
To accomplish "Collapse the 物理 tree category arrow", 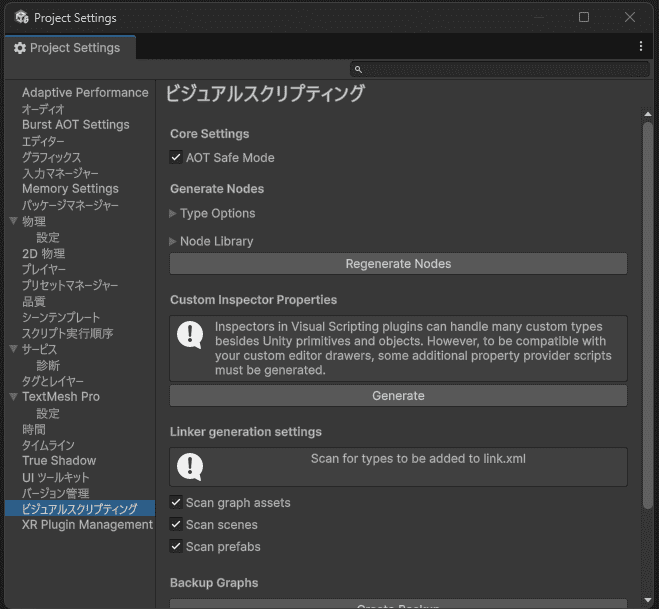I will click(13, 221).
